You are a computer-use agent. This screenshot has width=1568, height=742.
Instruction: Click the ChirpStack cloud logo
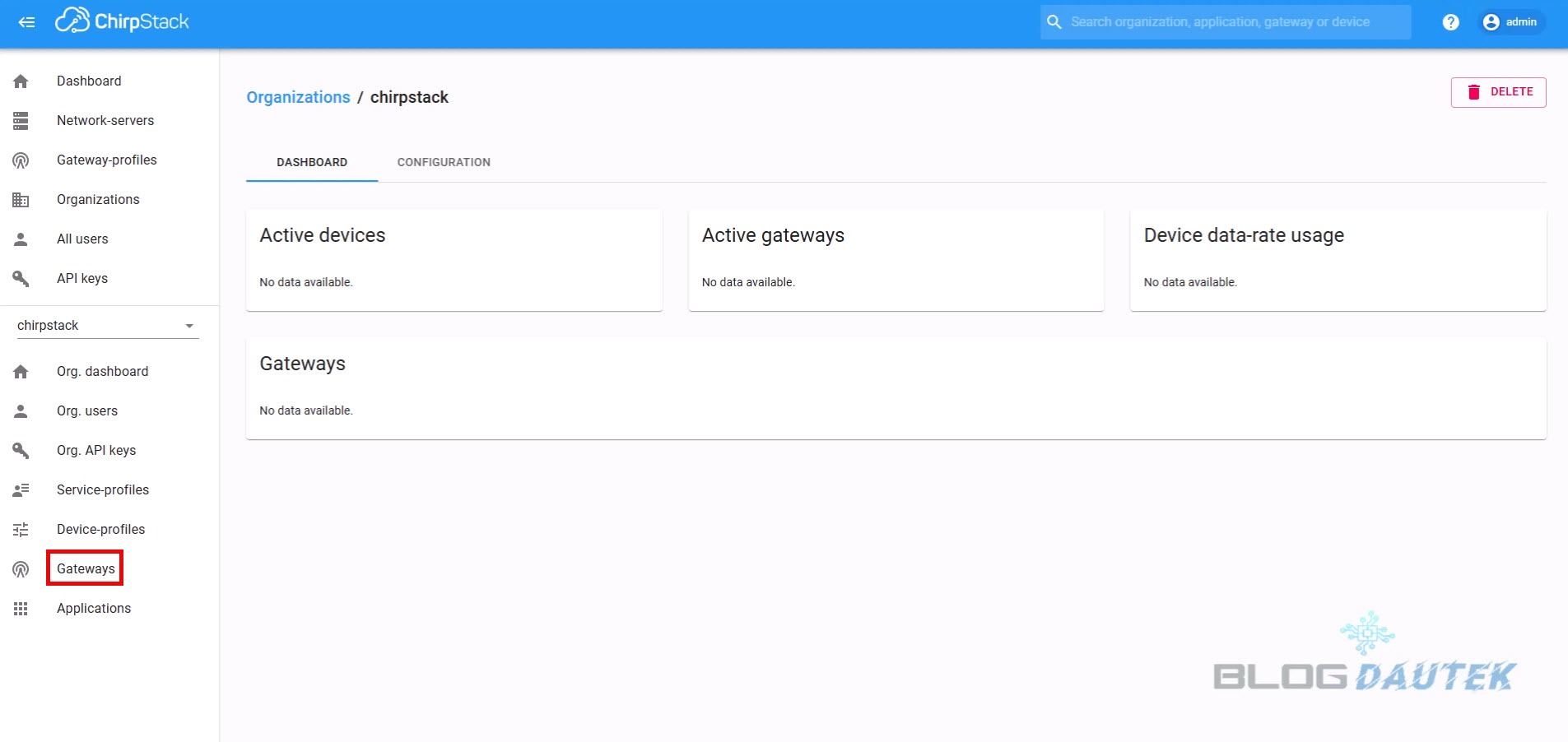pyautogui.click(x=72, y=21)
